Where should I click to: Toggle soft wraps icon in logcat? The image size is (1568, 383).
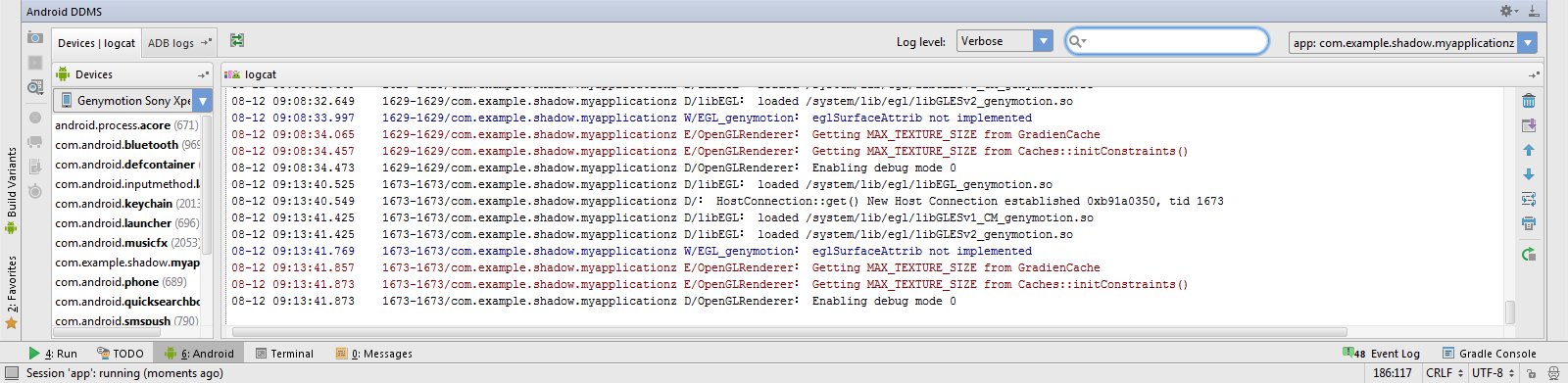tap(1529, 199)
